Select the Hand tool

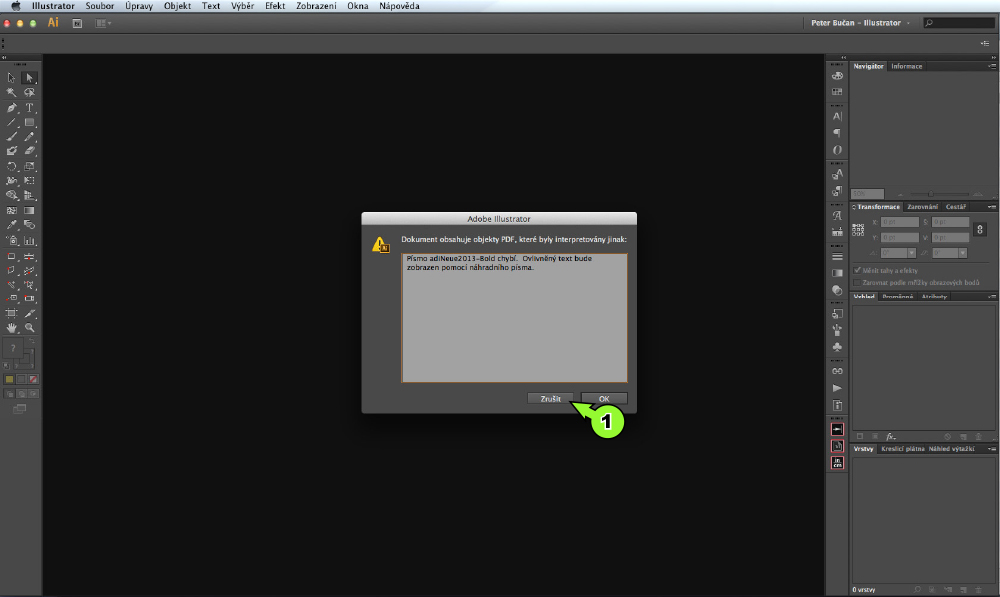(x=11, y=328)
